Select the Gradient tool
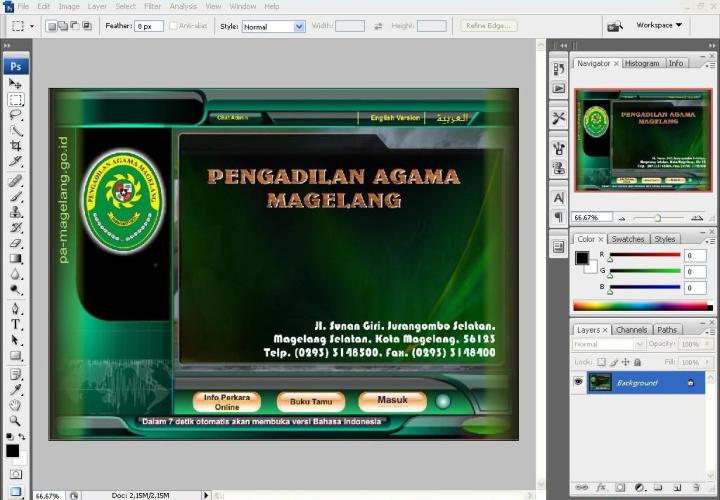 pos(15,258)
